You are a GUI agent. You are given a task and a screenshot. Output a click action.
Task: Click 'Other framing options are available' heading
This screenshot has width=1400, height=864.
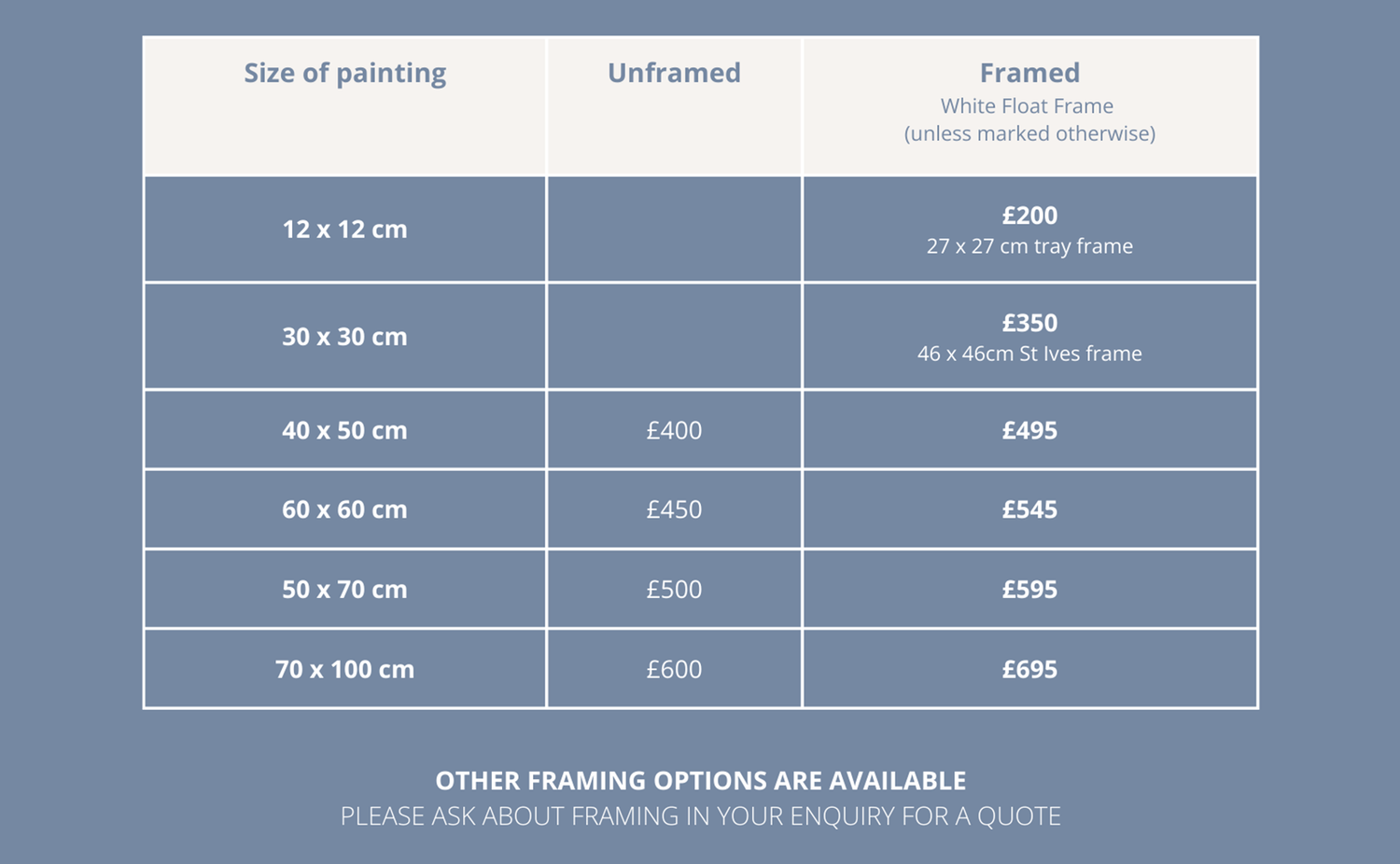[700, 781]
